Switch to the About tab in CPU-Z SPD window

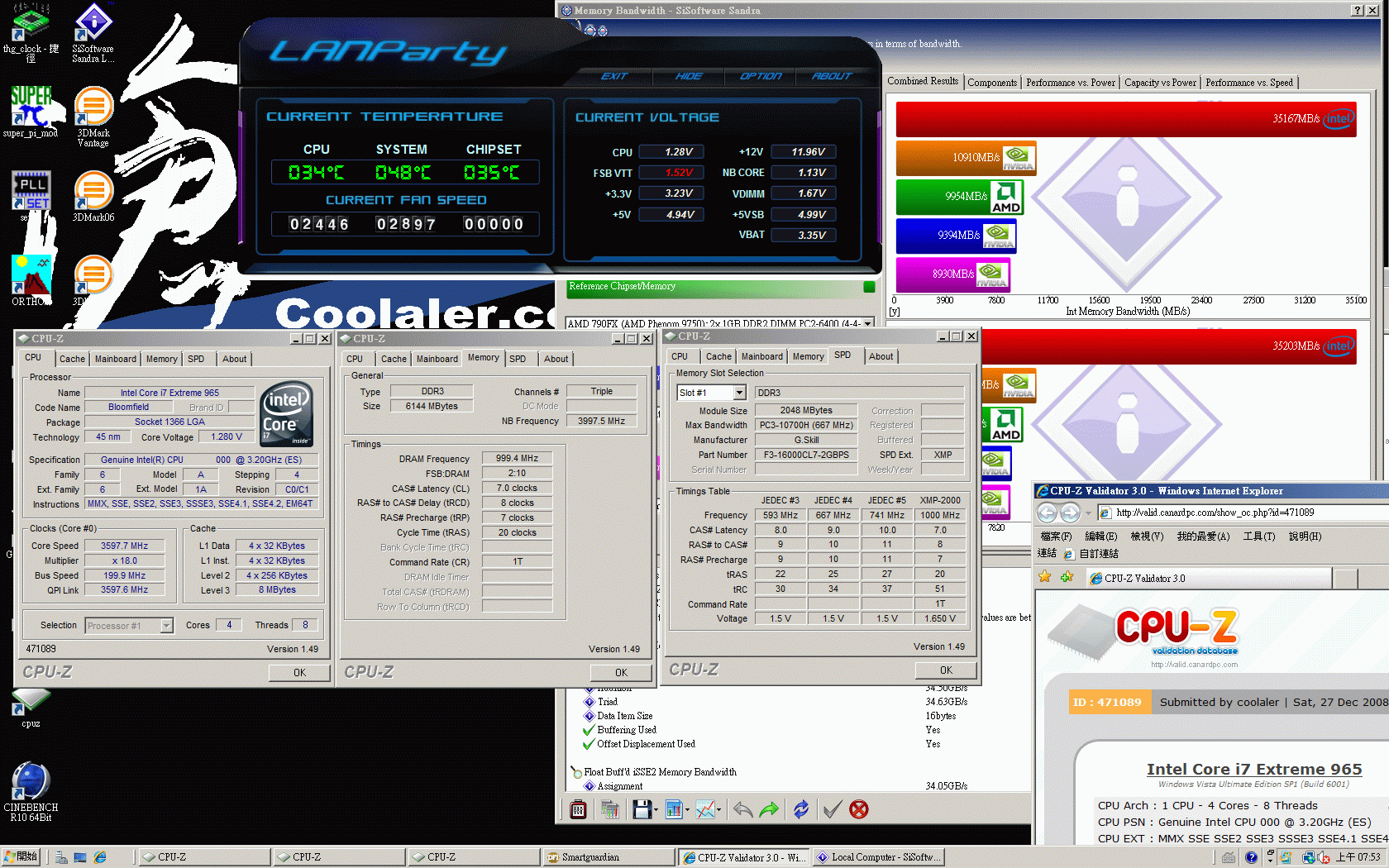[x=881, y=356]
